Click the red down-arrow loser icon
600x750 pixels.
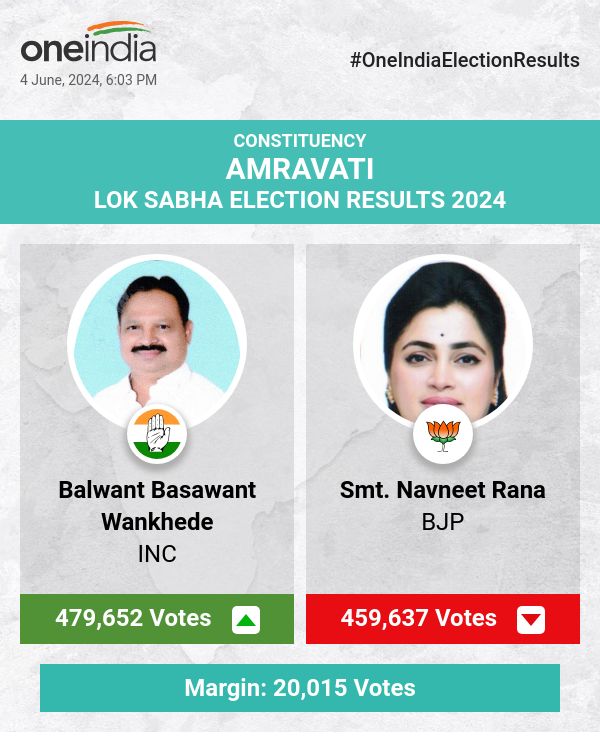(531, 620)
